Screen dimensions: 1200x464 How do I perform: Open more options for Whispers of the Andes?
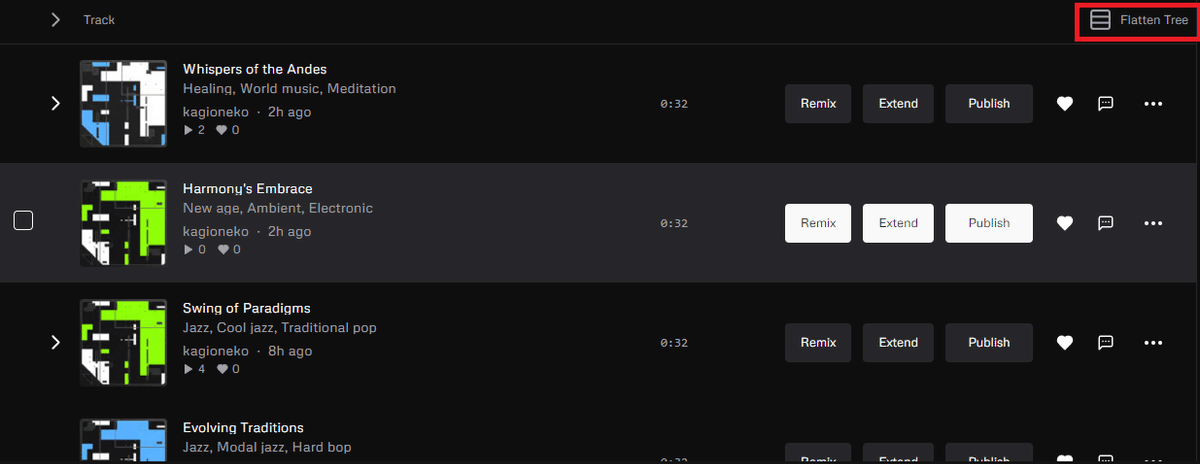pos(1153,104)
